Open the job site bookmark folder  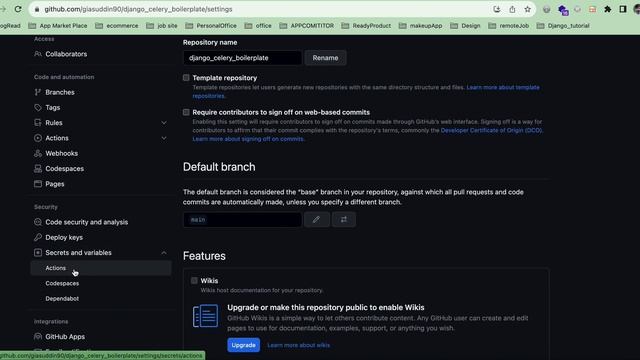(162, 25)
